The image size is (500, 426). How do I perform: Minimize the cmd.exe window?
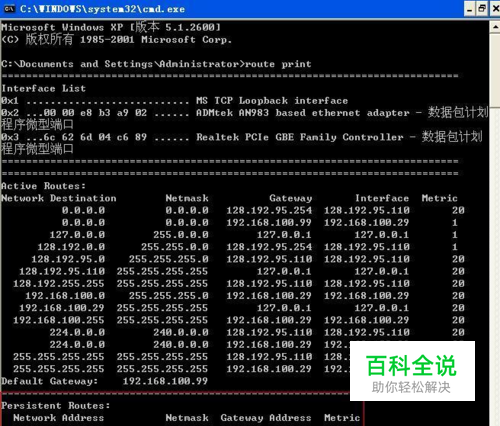coord(470,9)
